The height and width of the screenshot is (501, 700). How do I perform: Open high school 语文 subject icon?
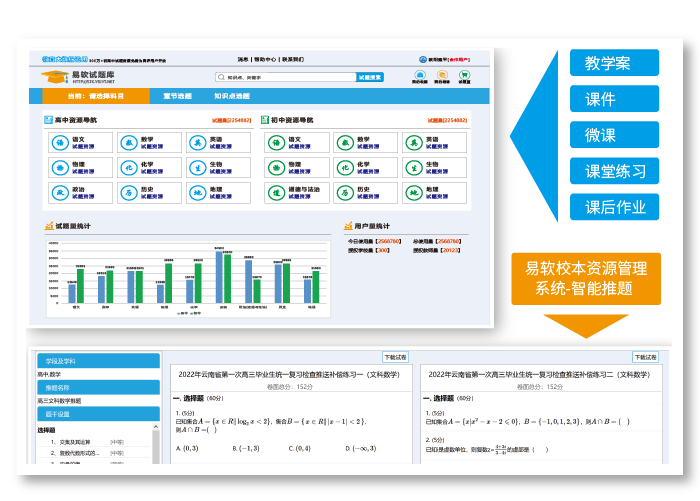[x=59, y=143]
